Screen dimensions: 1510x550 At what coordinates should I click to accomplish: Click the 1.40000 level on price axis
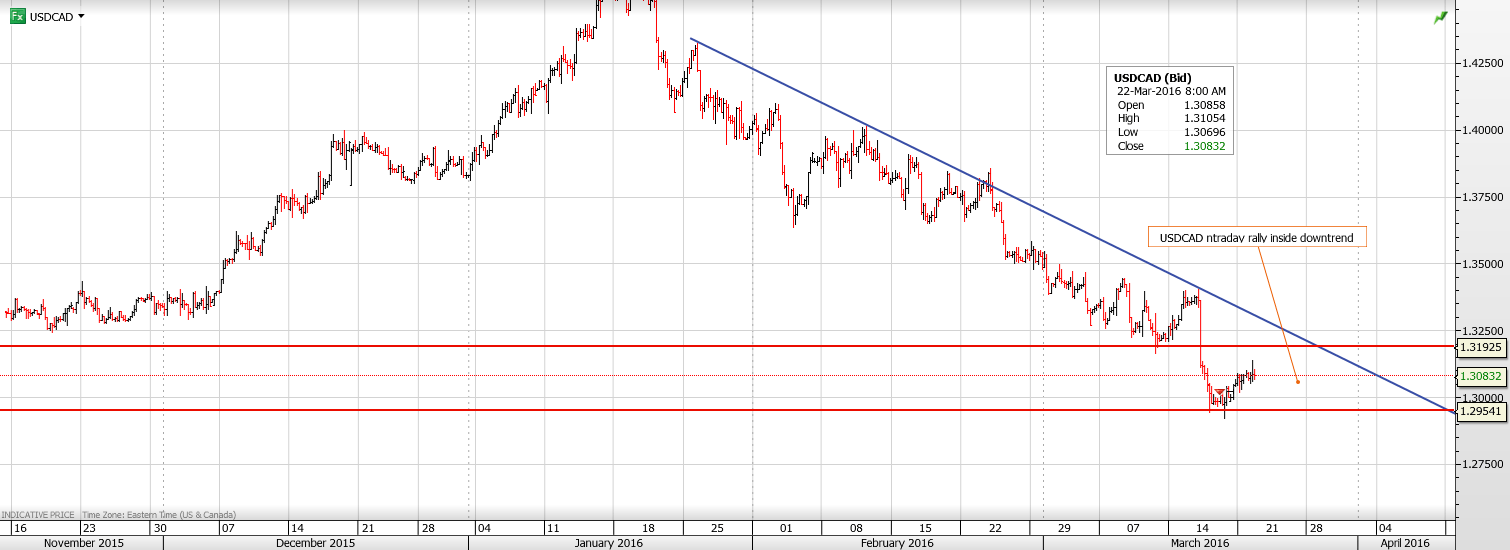(x=1480, y=130)
